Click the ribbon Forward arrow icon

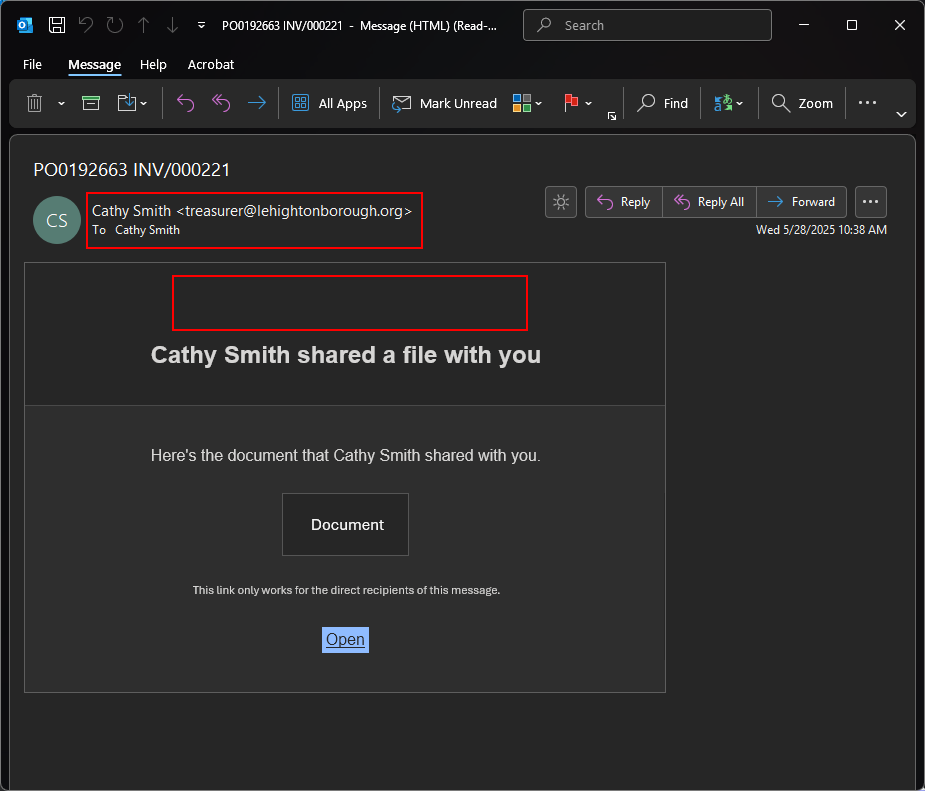[x=256, y=103]
